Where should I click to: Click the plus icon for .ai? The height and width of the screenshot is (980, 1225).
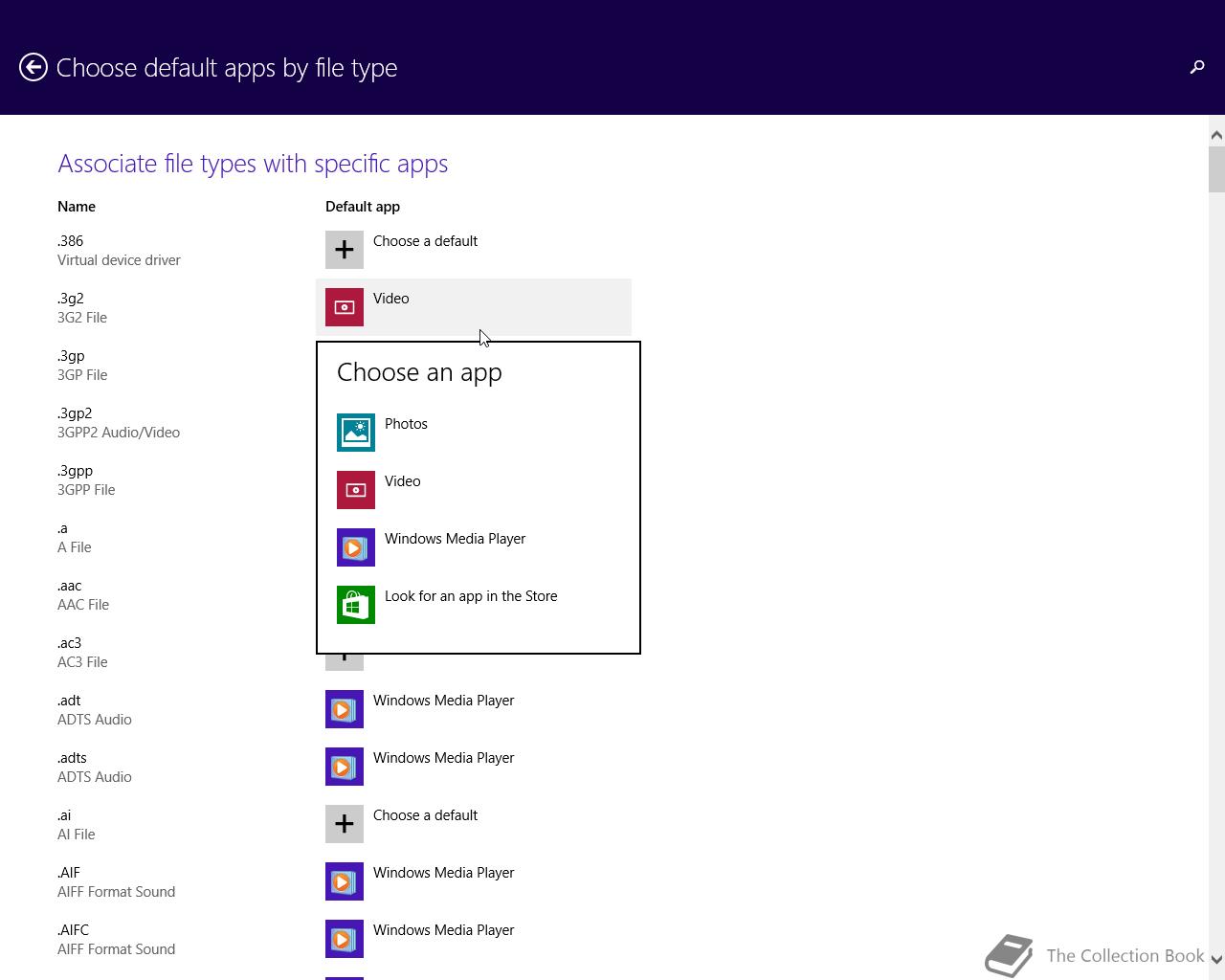pyautogui.click(x=345, y=824)
